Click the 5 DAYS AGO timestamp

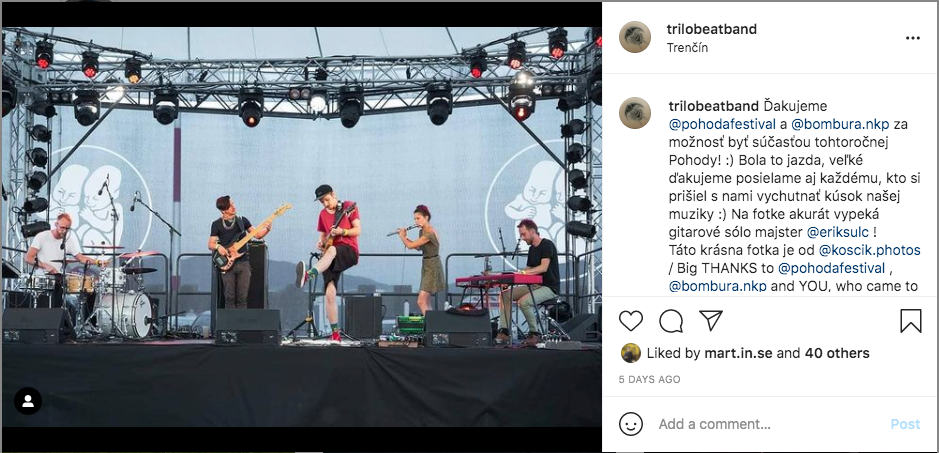(x=650, y=379)
